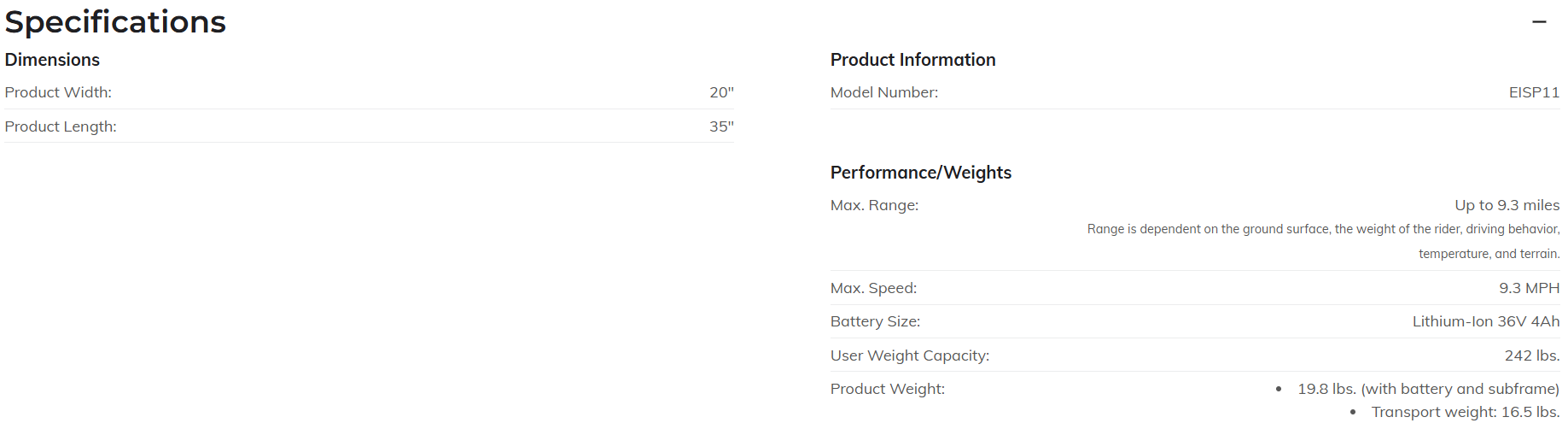Click the 20" product width value

tap(721, 92)
